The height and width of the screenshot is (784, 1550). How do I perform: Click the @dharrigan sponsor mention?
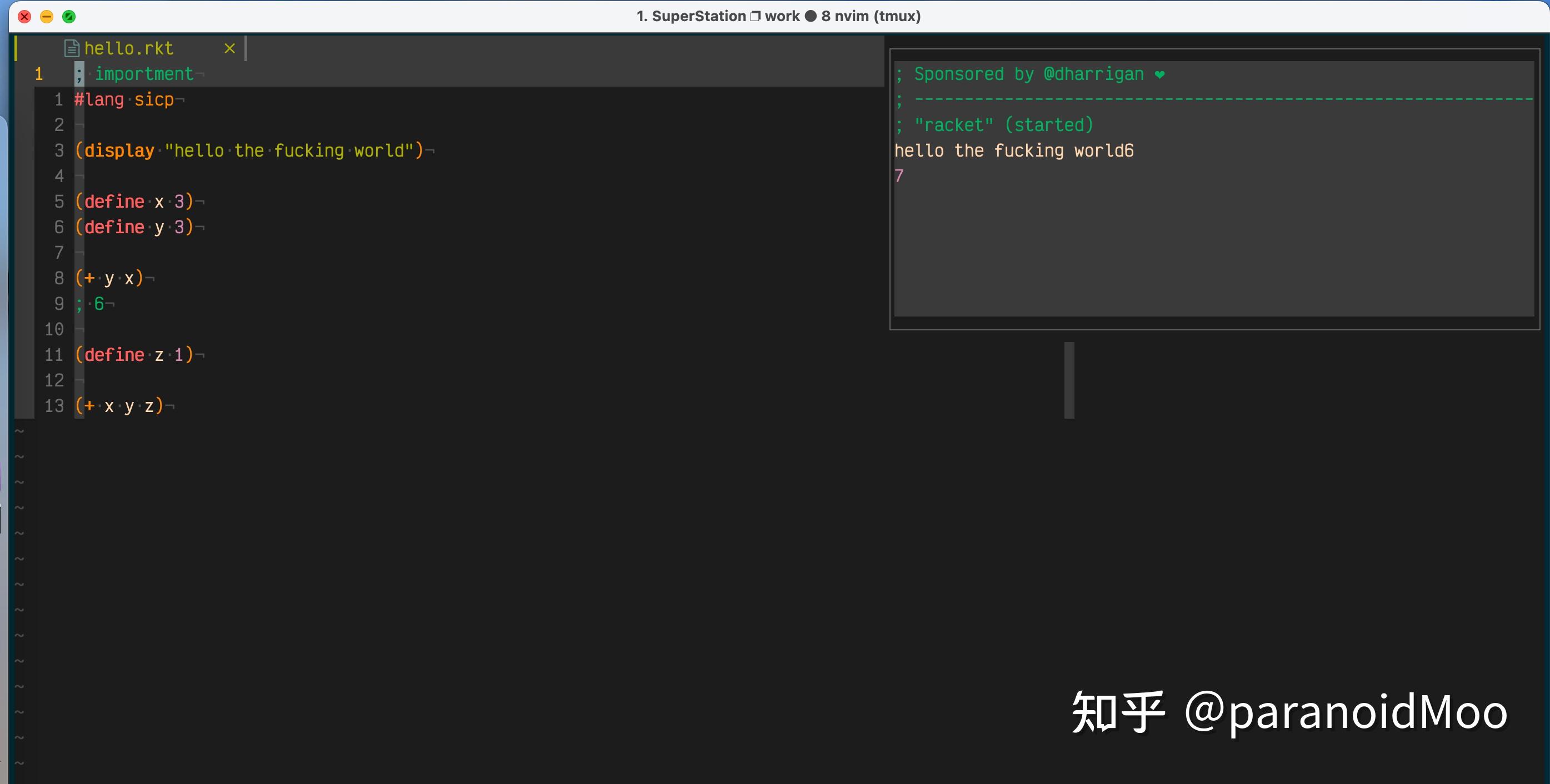[x=1093, y=74]
